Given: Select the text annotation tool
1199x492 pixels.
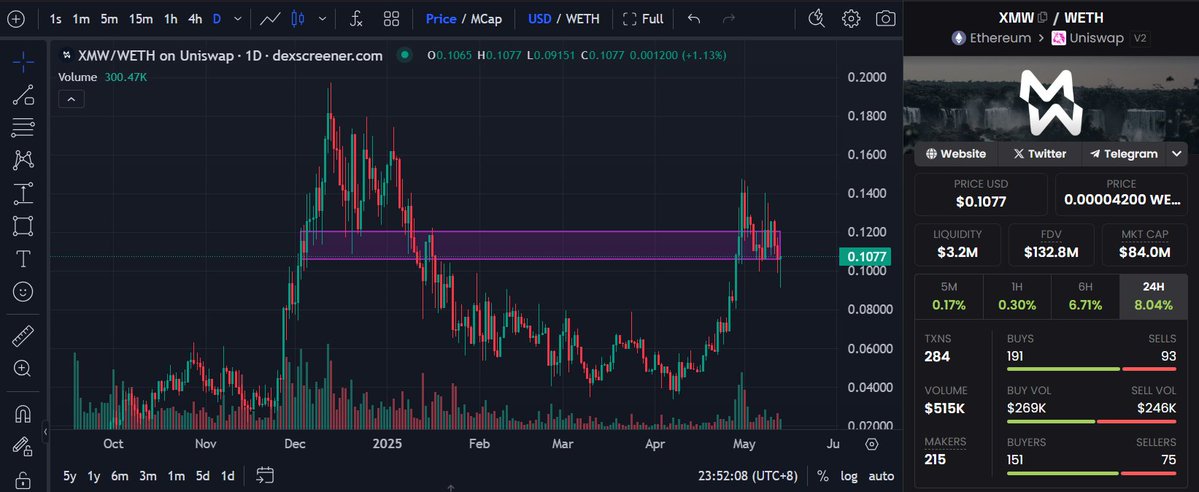Looking at the screenshot, I should point(23,259).
